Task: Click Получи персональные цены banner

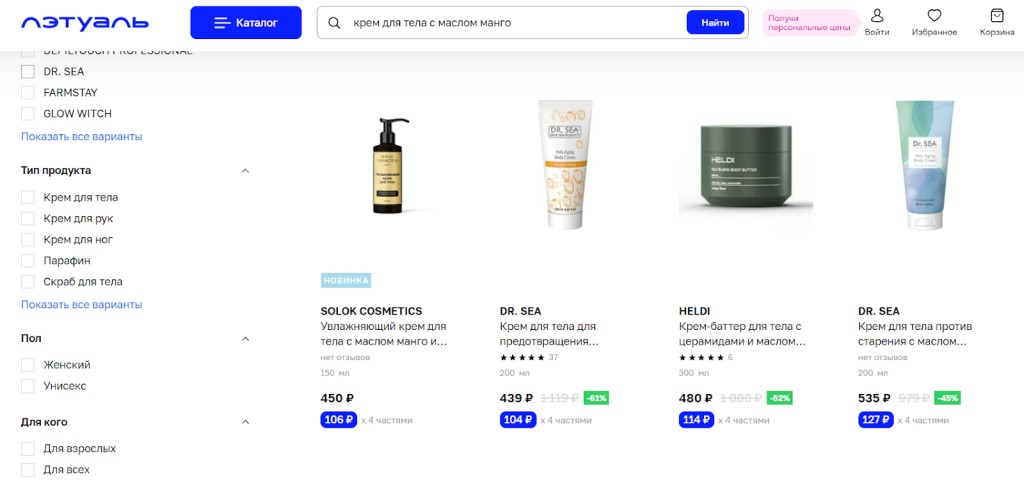Action: tap(809, 24)
